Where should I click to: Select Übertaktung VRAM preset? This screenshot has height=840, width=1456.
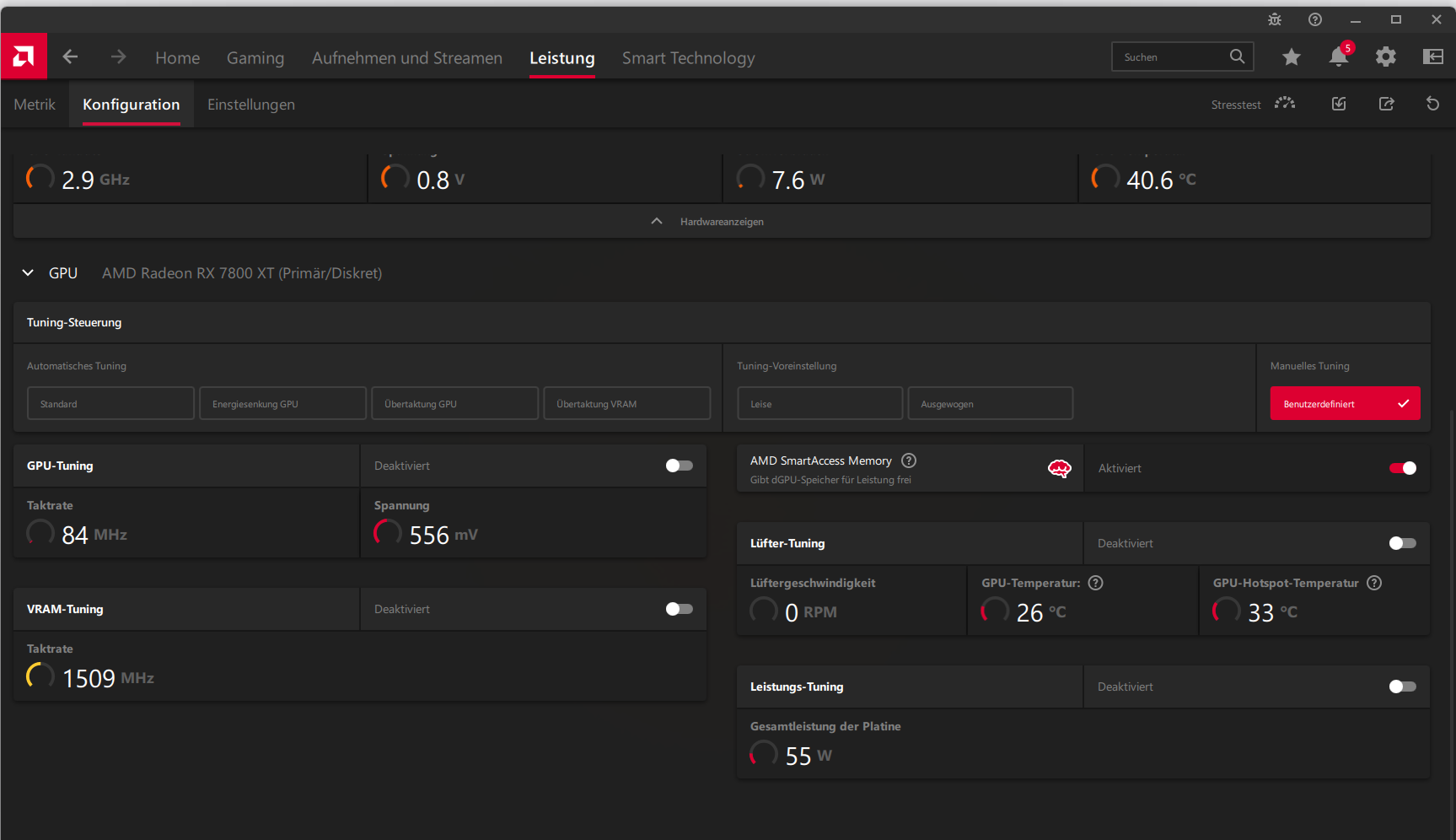coord(626,403)
